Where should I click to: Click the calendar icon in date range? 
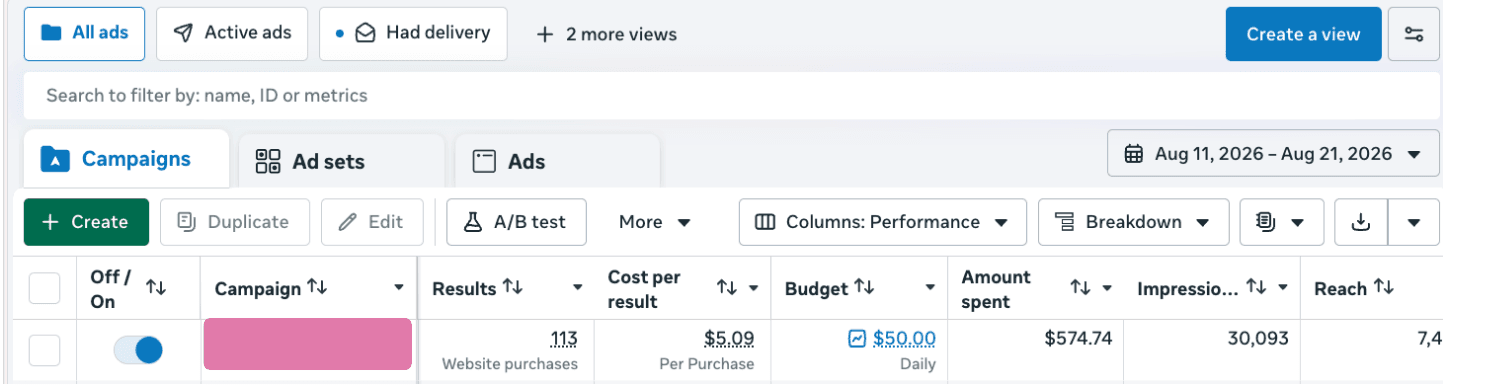(x=1134, y=154)
